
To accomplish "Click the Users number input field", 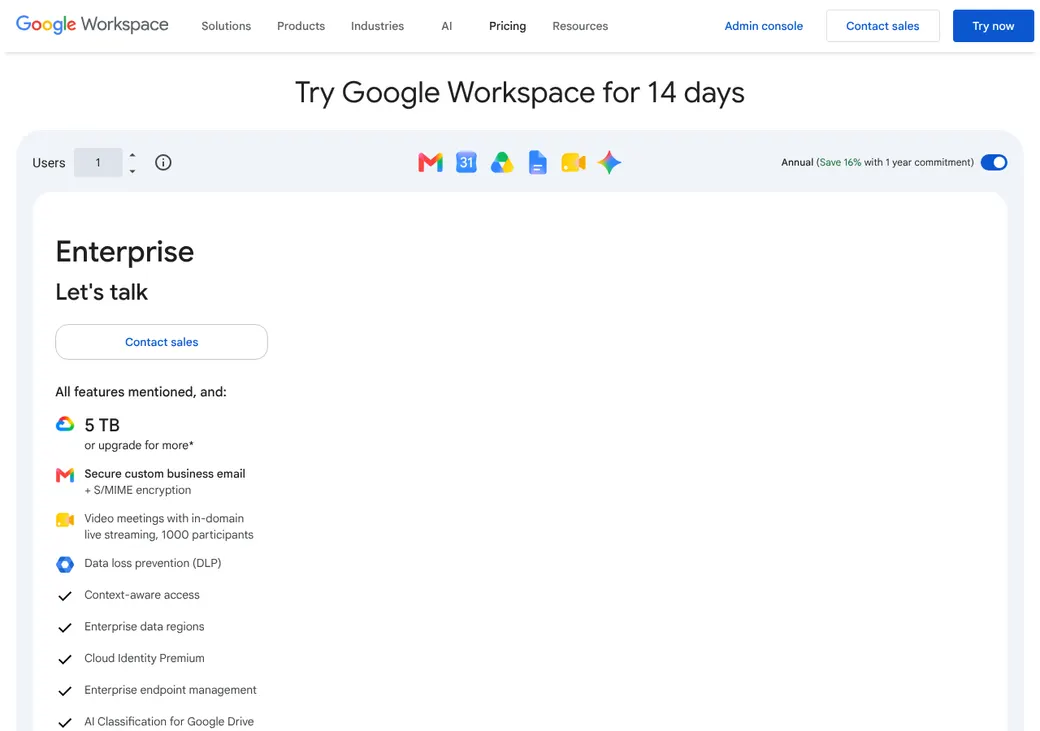I will pos(98,163).
